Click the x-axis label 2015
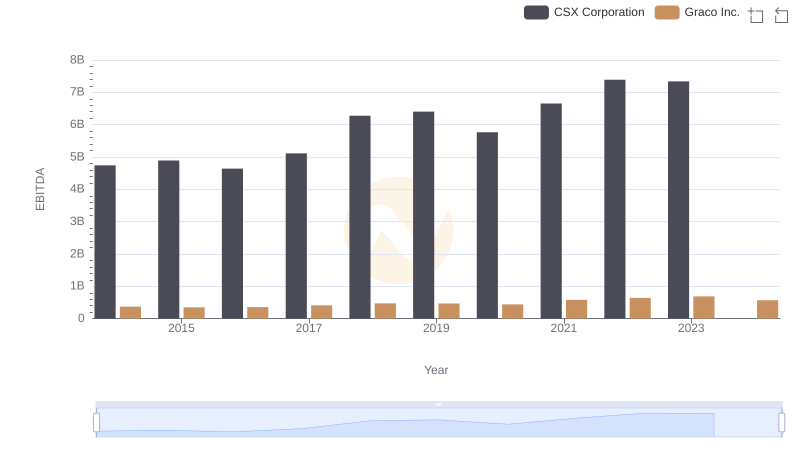 tap(181, 328)
